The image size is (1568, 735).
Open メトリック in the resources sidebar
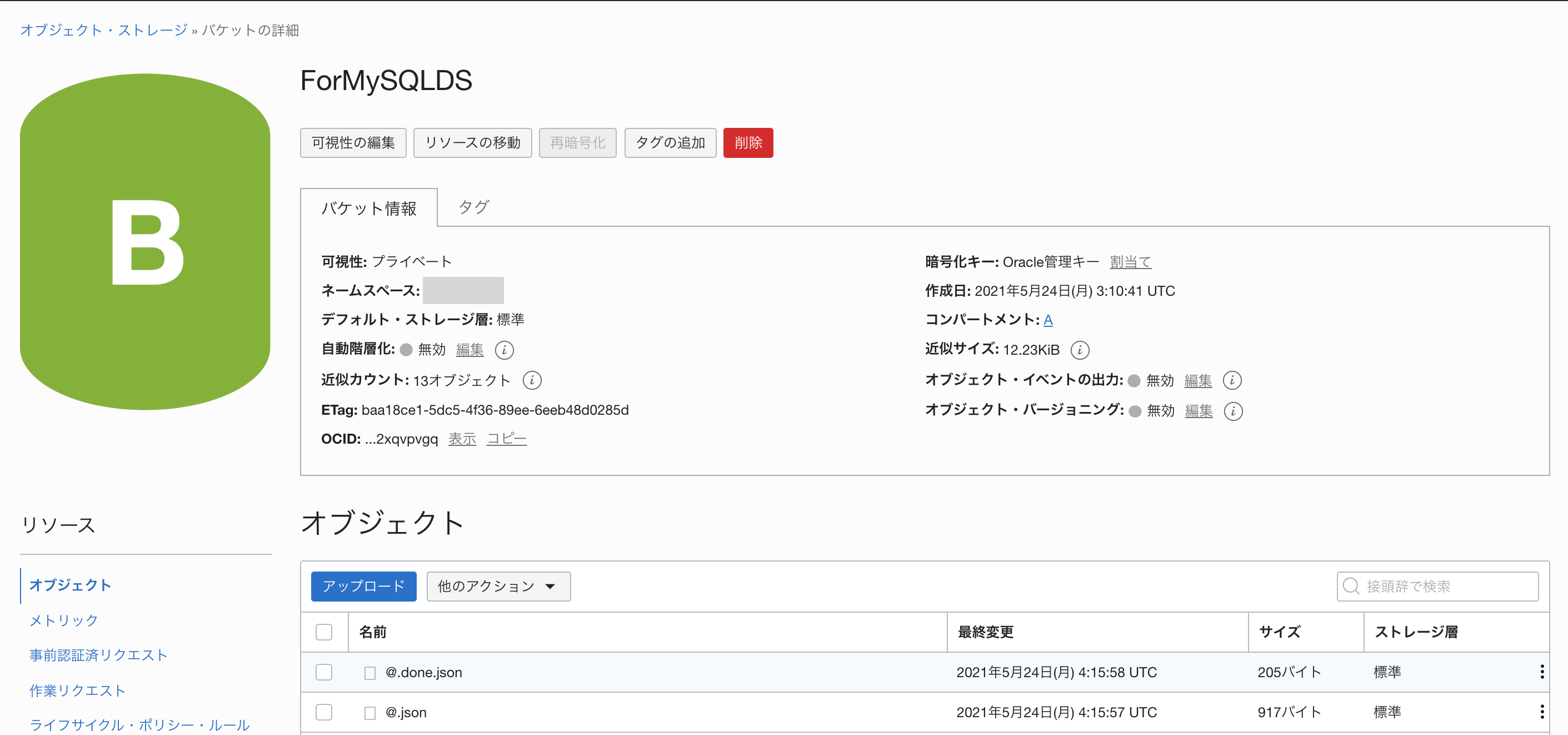coord(63,620)
